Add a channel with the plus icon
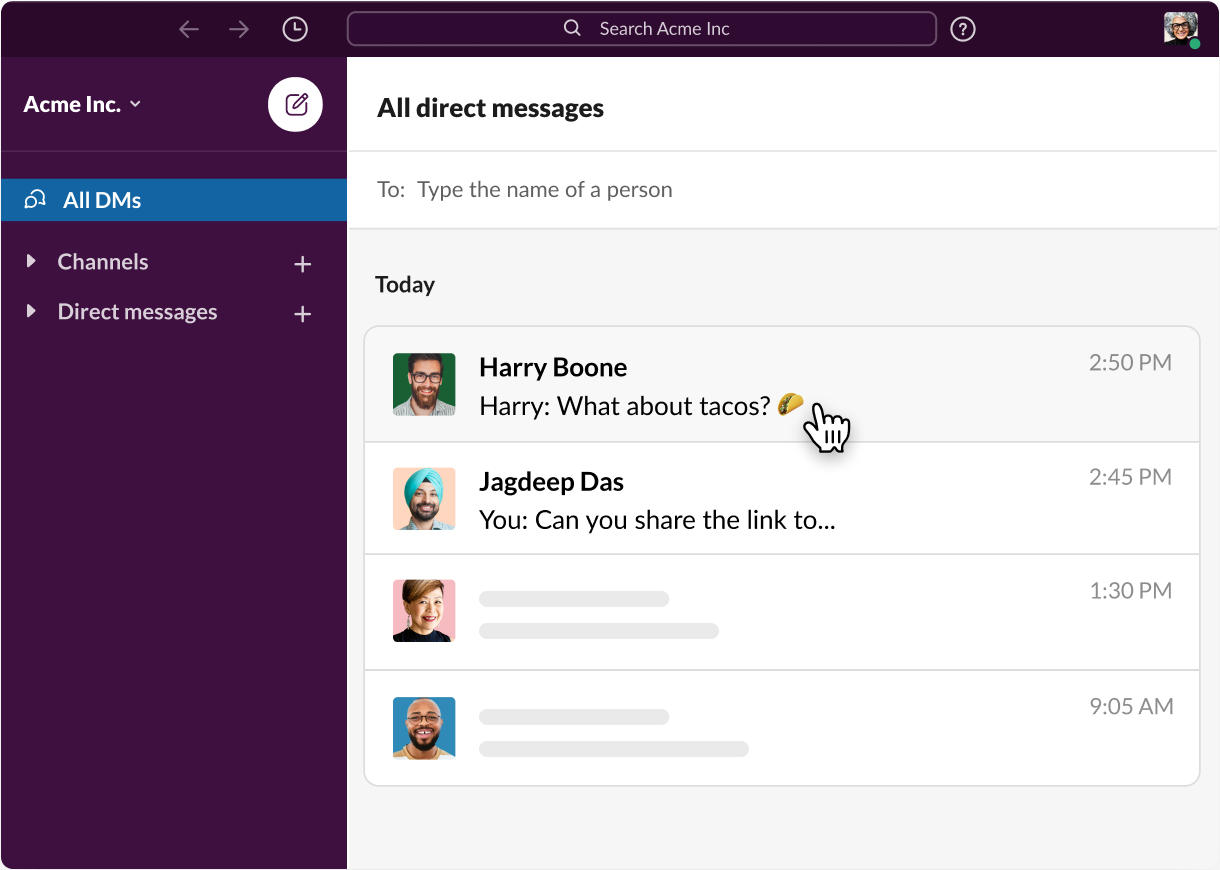Screen dimensions: 1220x870 (x=302, y=263)
